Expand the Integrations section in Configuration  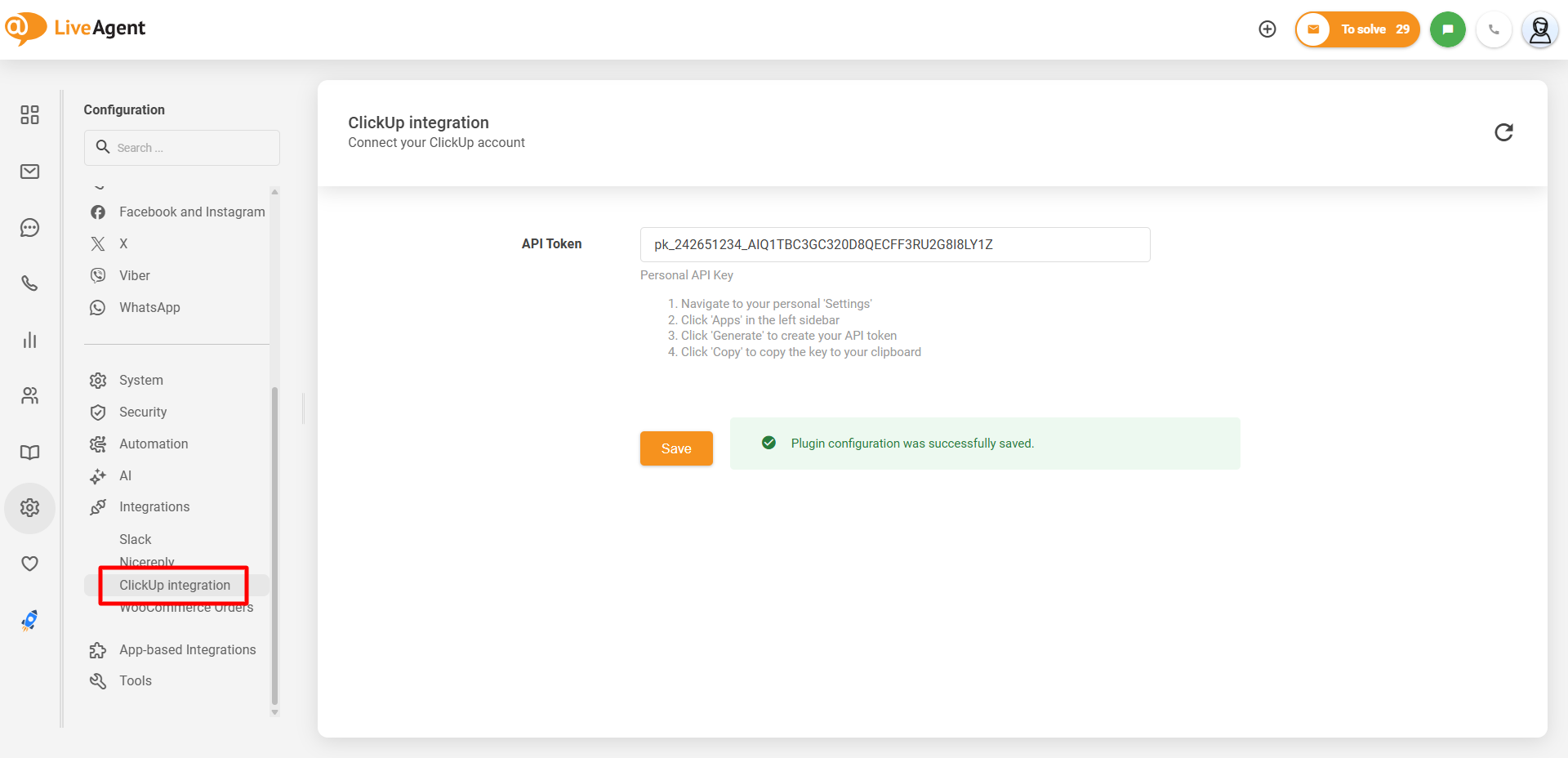[154, 507]
